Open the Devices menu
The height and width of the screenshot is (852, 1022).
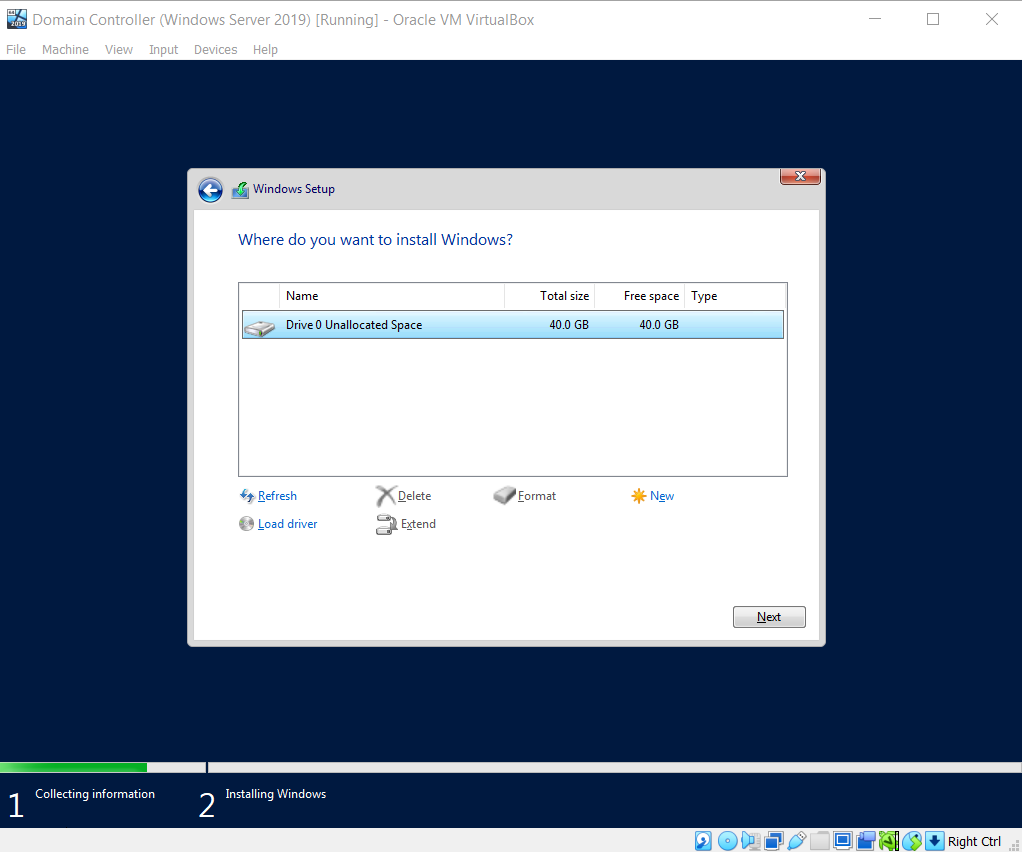pyautogui.click(x=215, y=49)
